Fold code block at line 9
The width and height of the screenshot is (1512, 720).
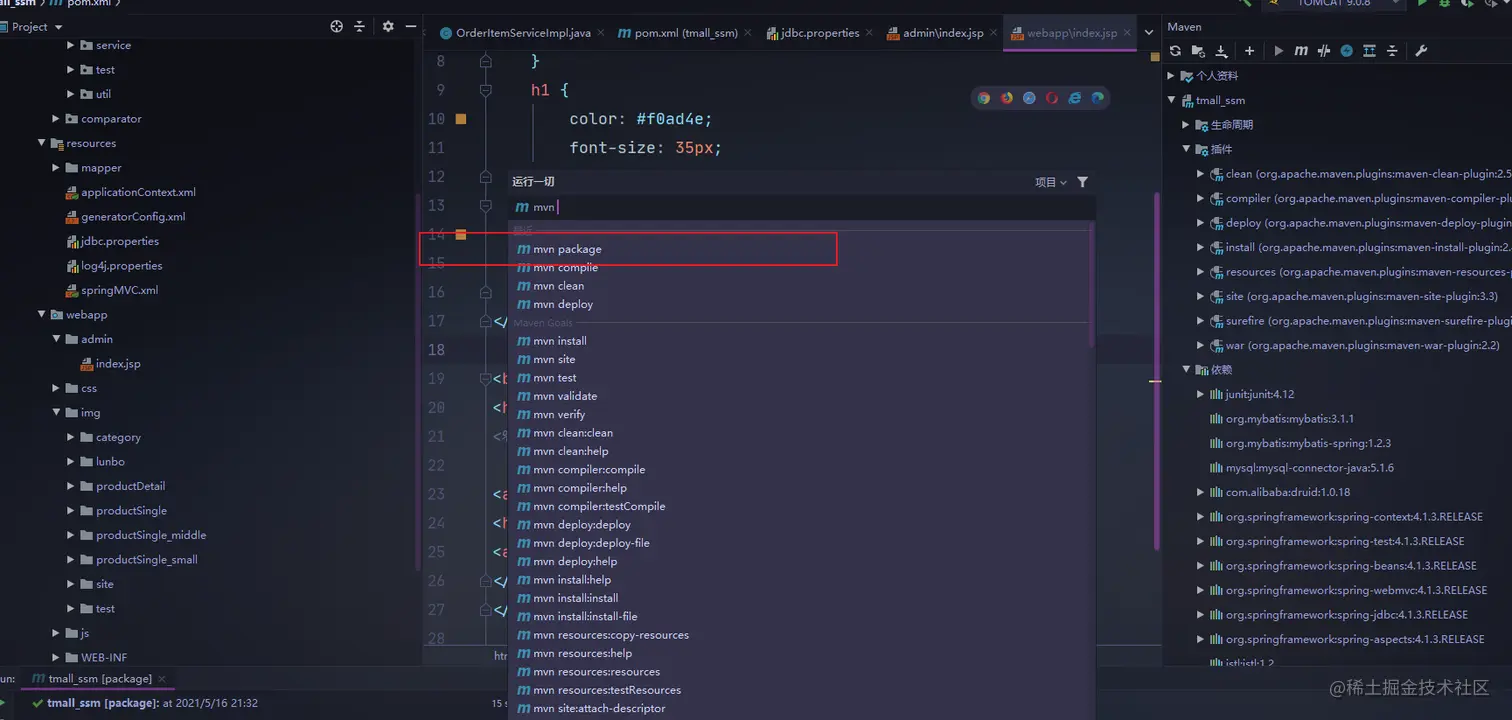click(486, 90)
